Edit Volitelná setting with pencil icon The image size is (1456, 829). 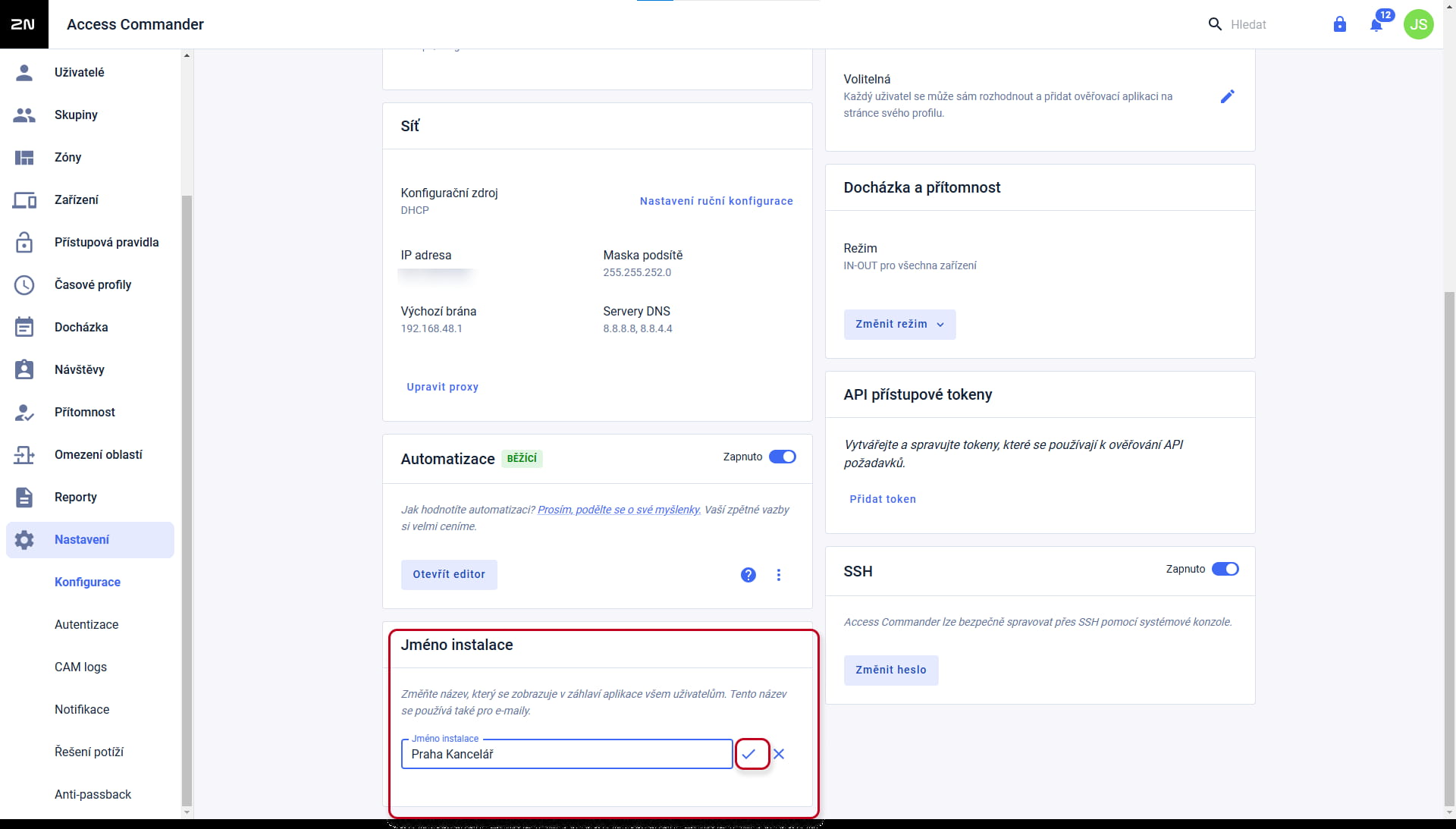coord(1227,96)
